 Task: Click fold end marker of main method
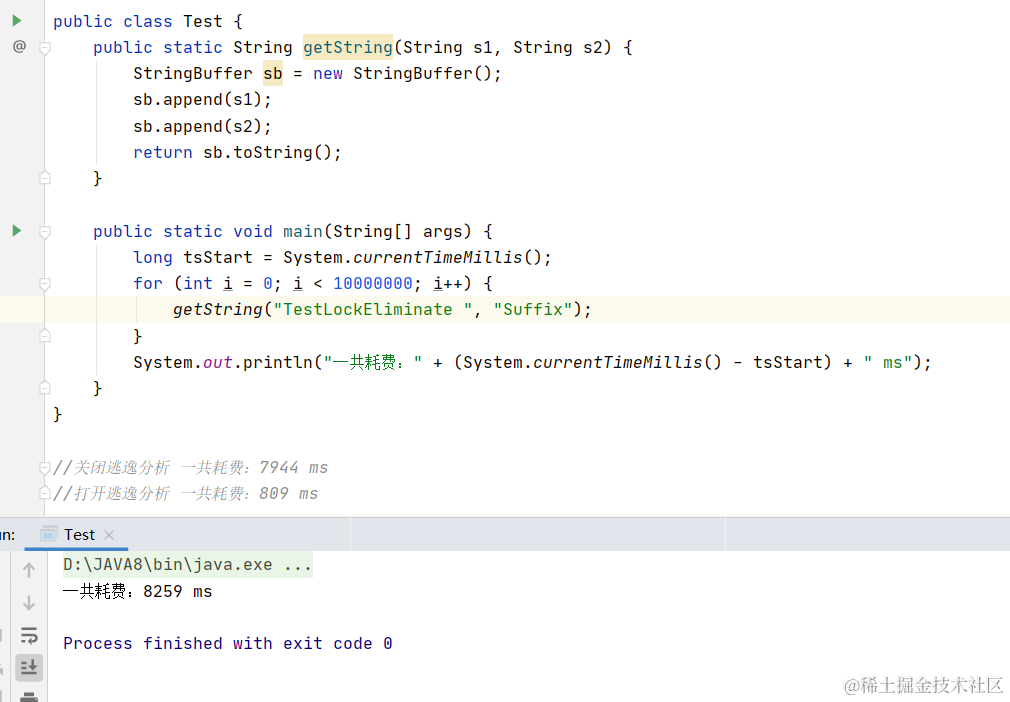(x=45, y=388)
